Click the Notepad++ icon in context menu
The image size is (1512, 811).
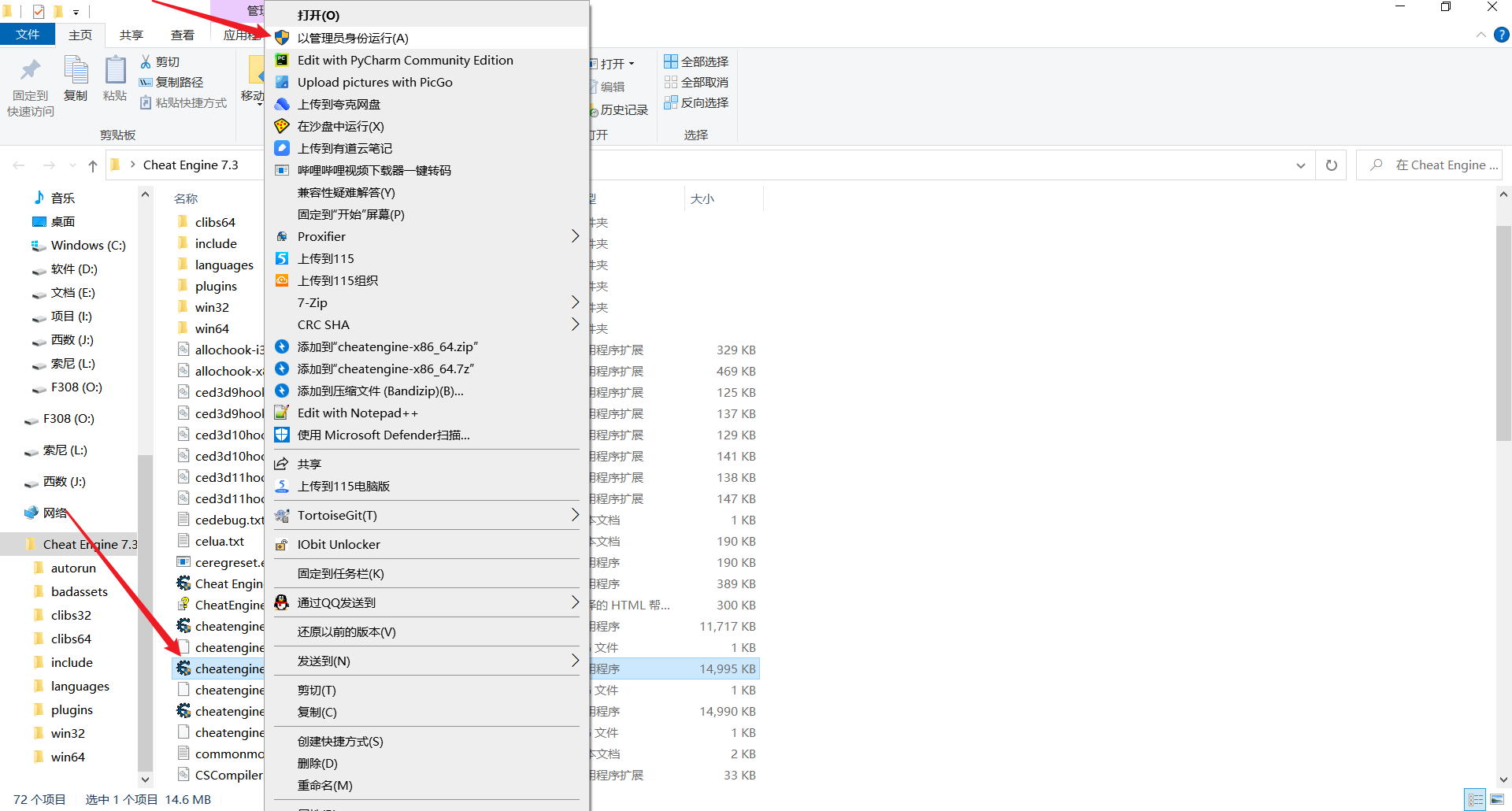click(282, 413)
